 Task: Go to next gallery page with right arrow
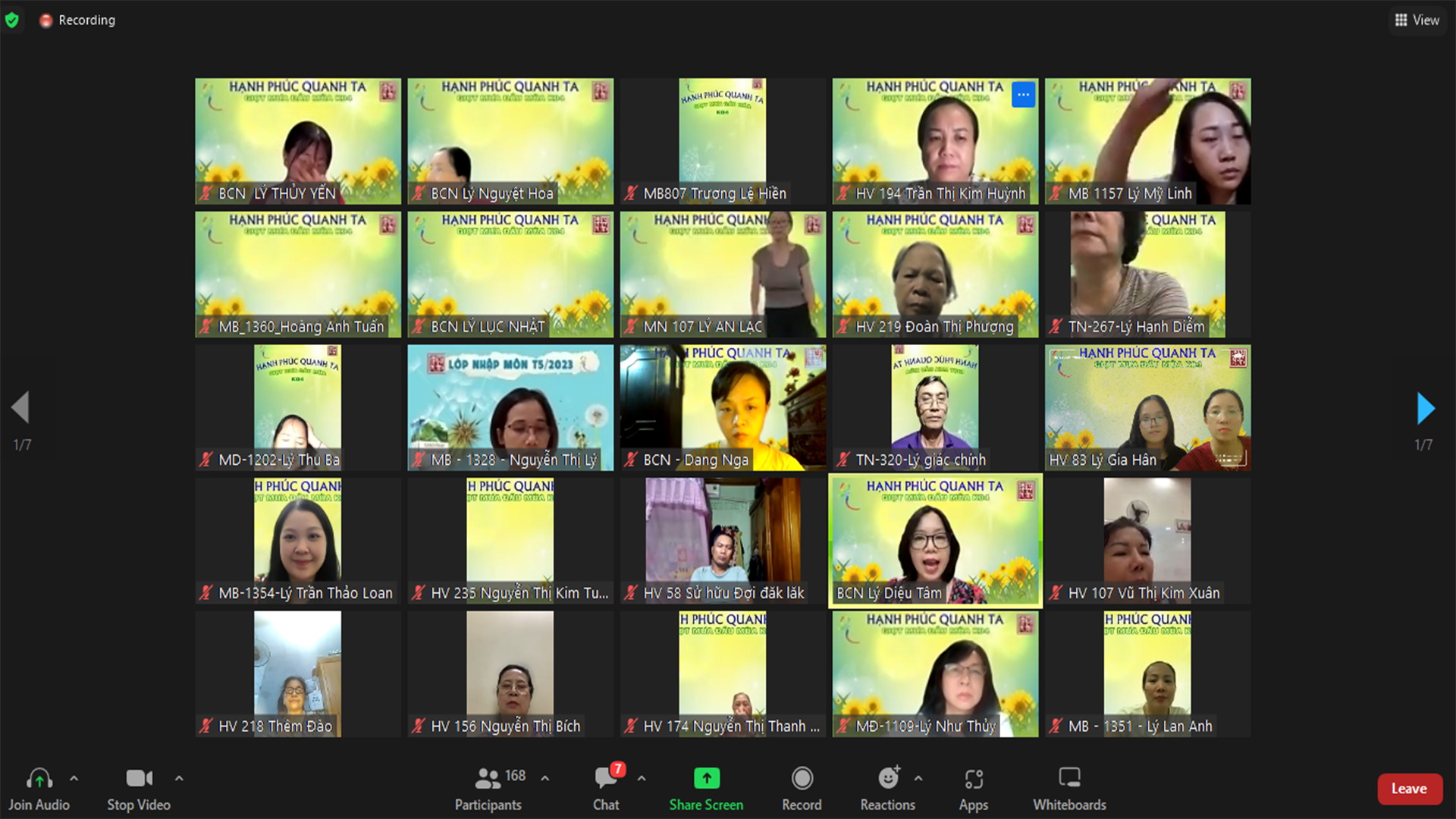click(x=1425, y=408)
